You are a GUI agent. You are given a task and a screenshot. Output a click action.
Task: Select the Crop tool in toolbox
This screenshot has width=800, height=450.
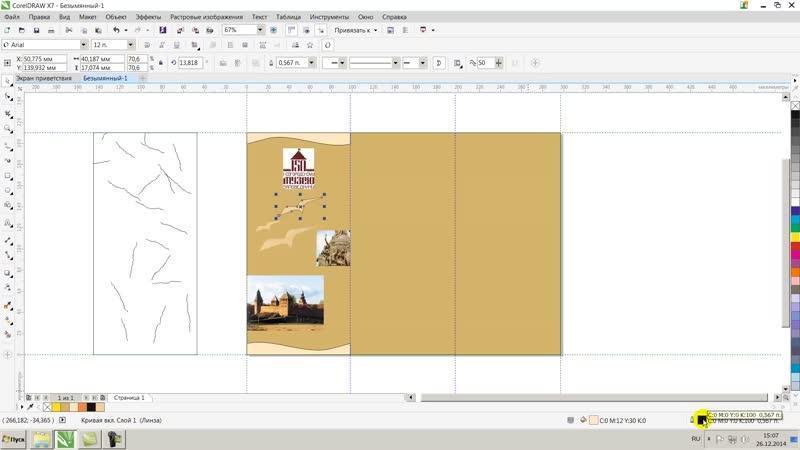(x=10, y=113)
